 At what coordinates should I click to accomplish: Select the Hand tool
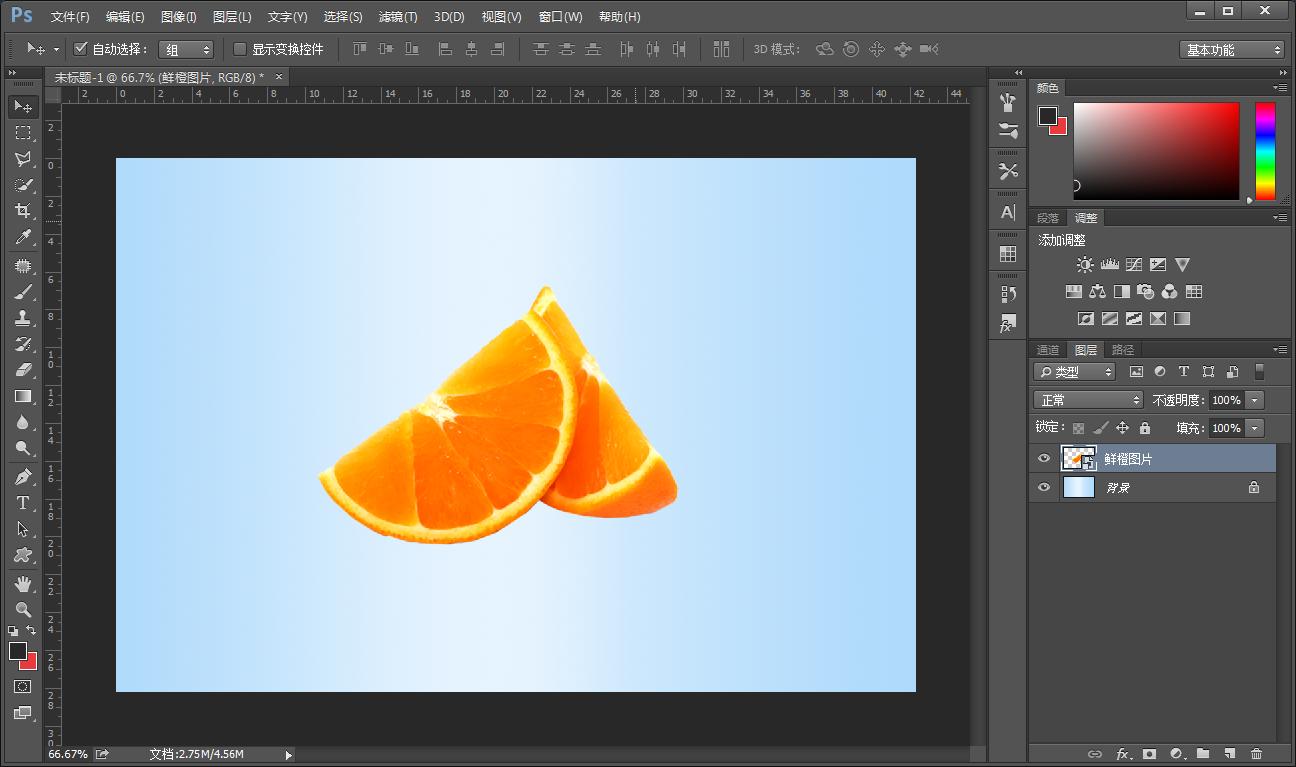pos(22,584)
